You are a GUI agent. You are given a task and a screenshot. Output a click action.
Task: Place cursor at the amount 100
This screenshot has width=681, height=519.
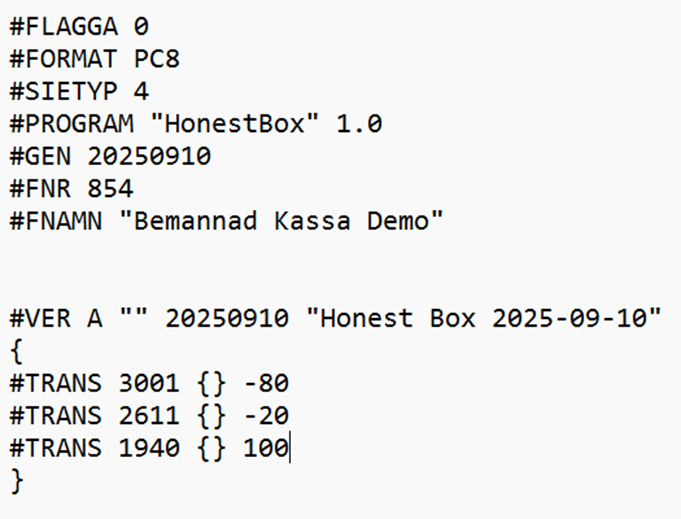tap(265, 448)
